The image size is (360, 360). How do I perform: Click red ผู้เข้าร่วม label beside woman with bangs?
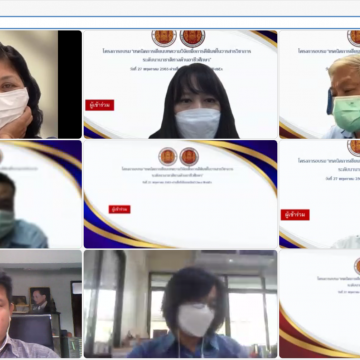pyautogui.click(x=100, y=105)
